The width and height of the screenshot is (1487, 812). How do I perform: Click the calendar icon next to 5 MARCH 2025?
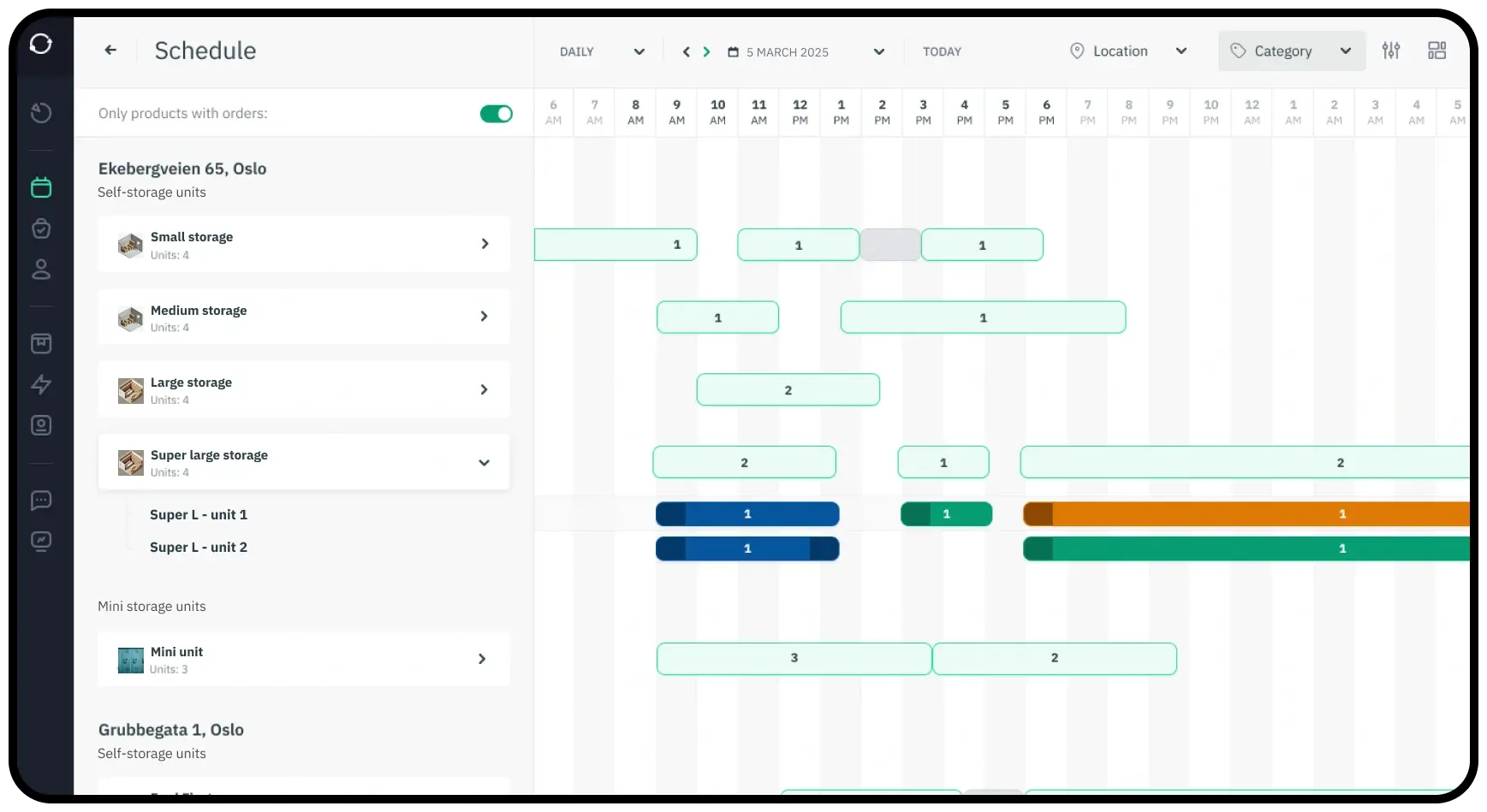(x=733, y=52)
